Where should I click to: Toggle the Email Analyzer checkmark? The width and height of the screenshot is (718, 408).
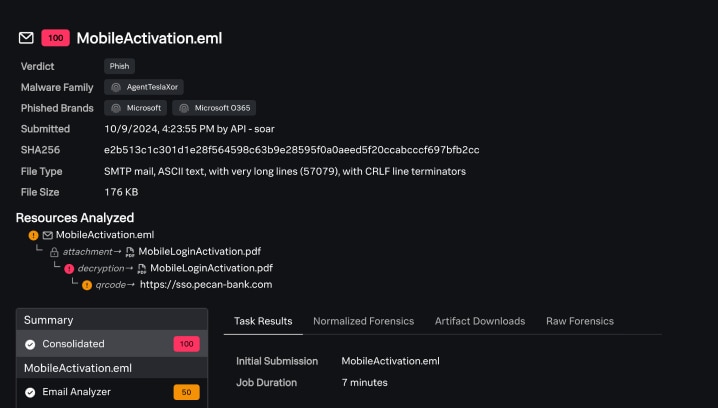(x=30, y=392)
